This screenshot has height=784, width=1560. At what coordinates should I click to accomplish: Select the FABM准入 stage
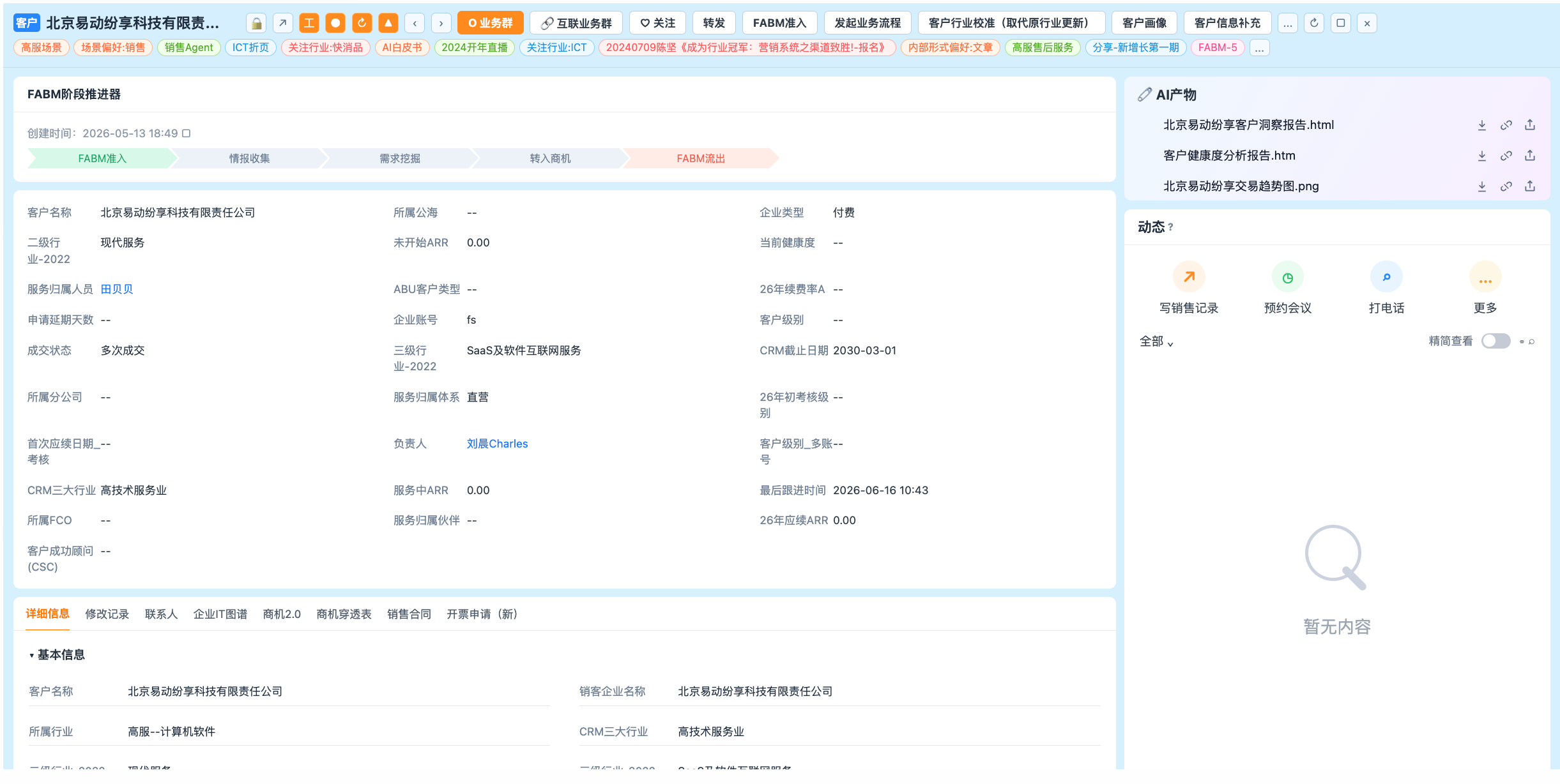[102, 158]
